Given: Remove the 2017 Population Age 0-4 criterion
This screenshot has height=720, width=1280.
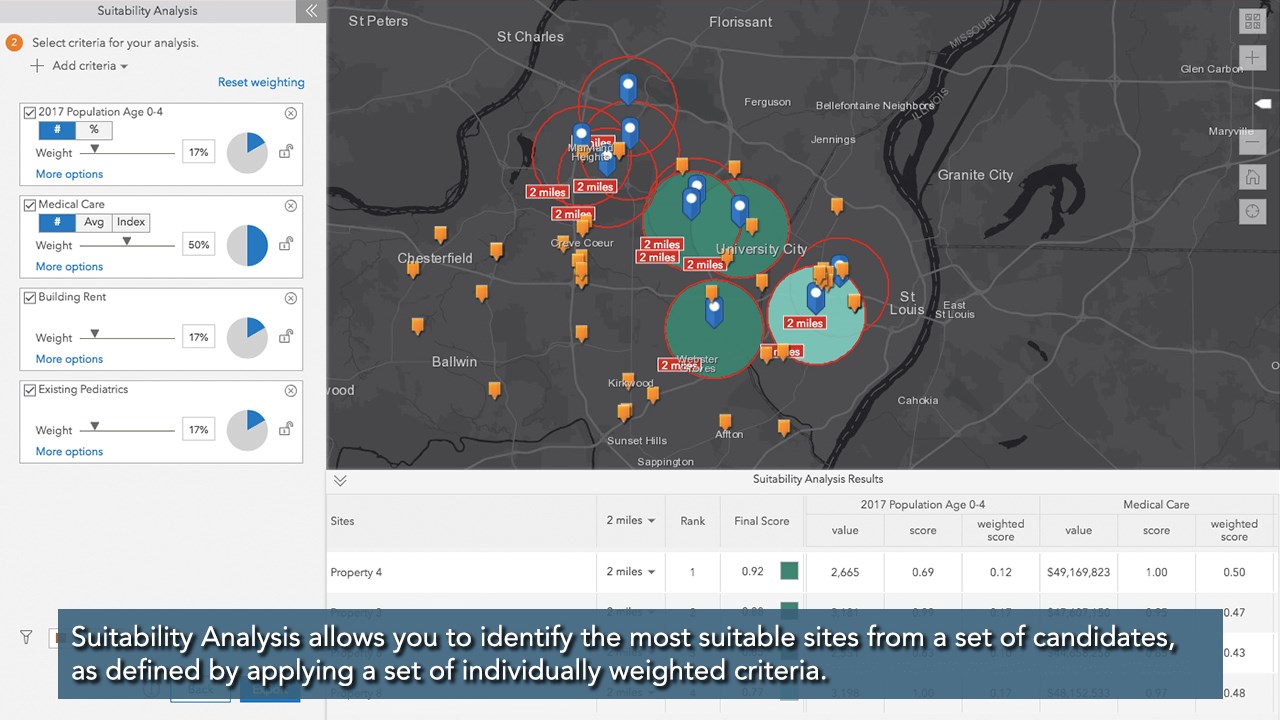Looking at the screenshot, I should pos(291,113).
